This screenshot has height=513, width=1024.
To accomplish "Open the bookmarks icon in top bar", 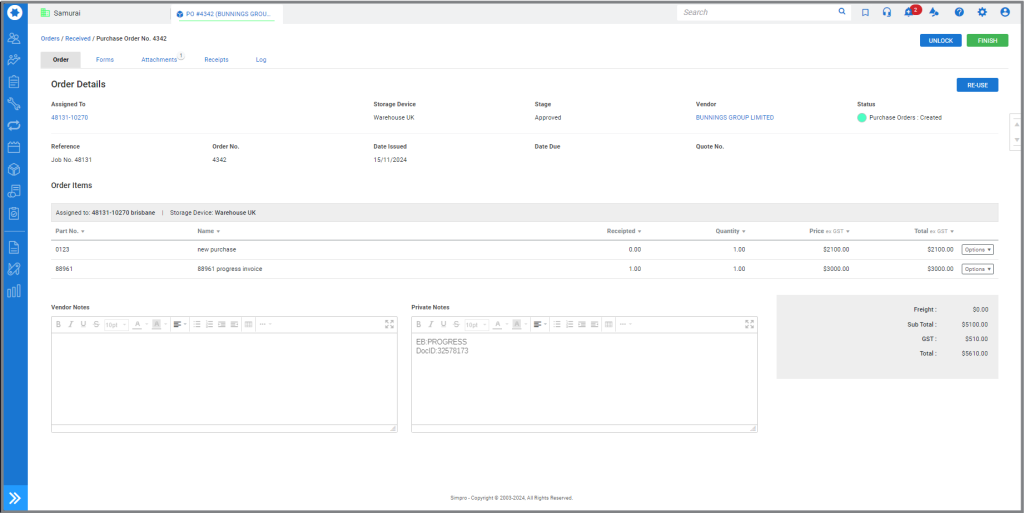I will (865, 12).
